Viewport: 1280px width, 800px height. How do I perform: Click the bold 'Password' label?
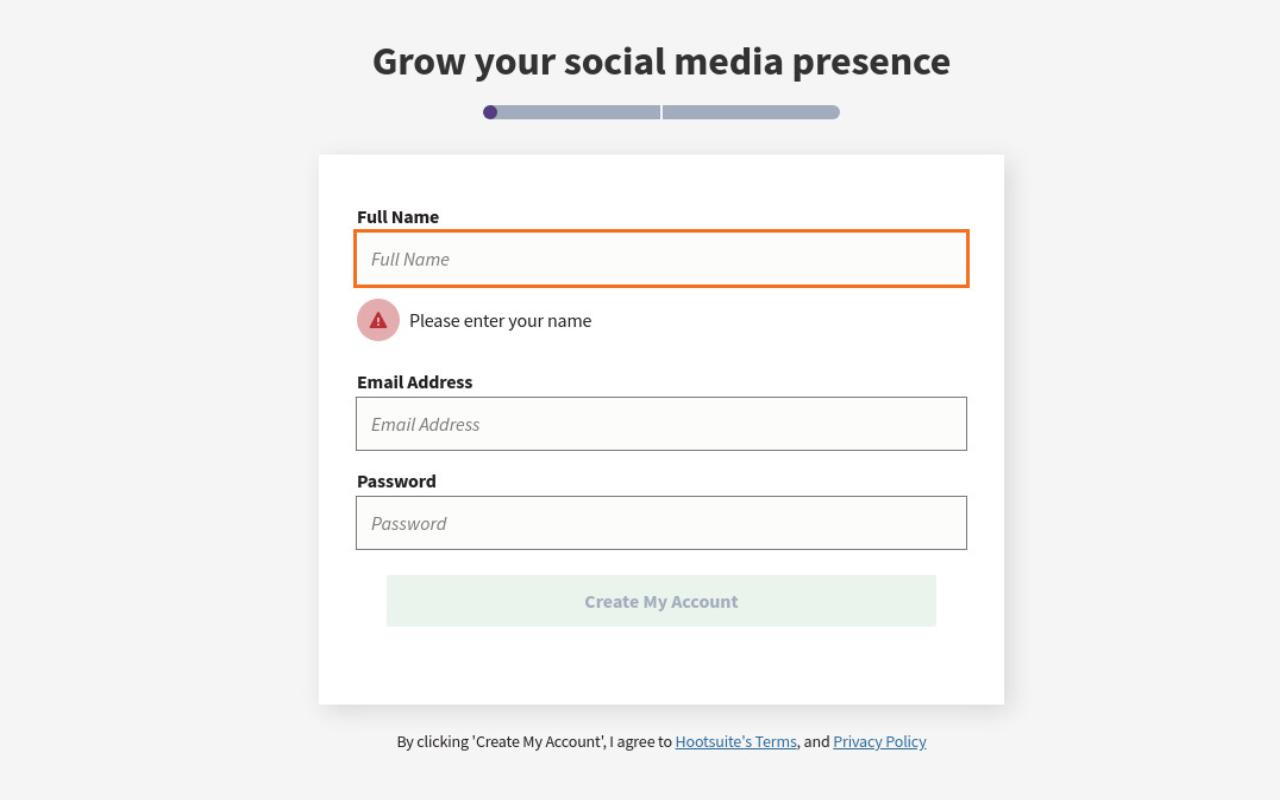[396, 481]
